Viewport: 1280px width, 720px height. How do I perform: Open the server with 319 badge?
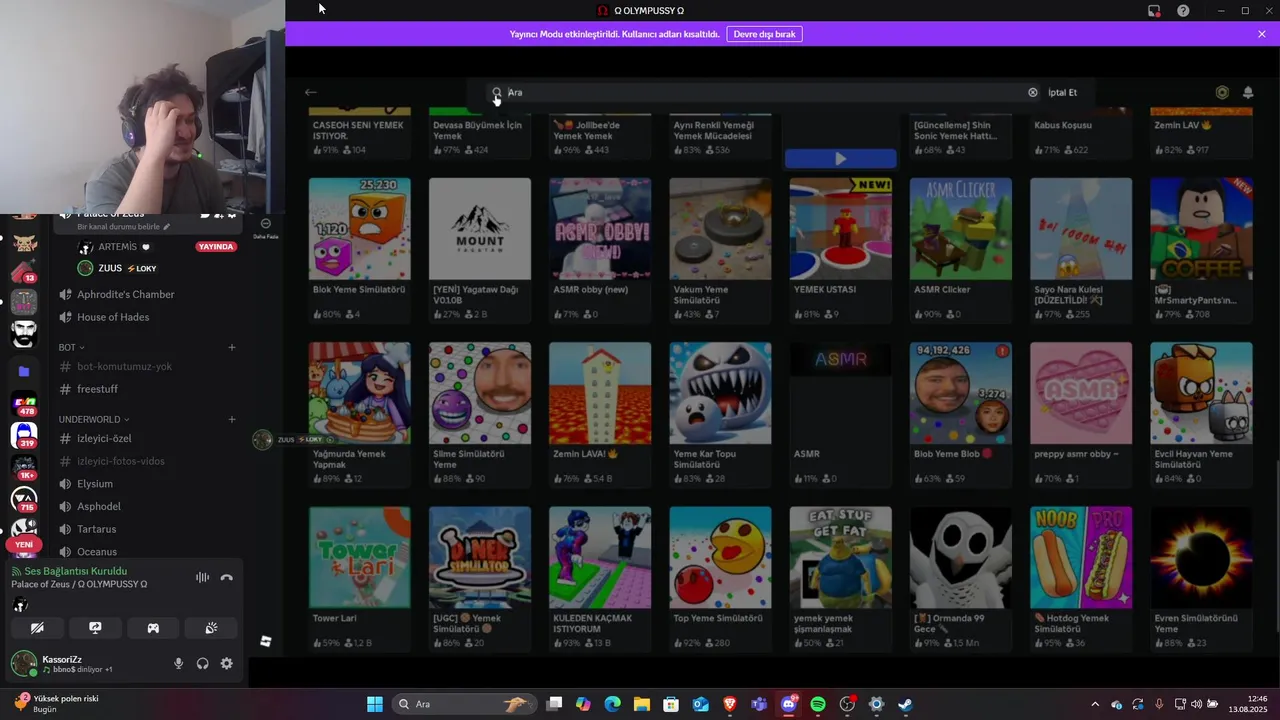click(24, 436)
